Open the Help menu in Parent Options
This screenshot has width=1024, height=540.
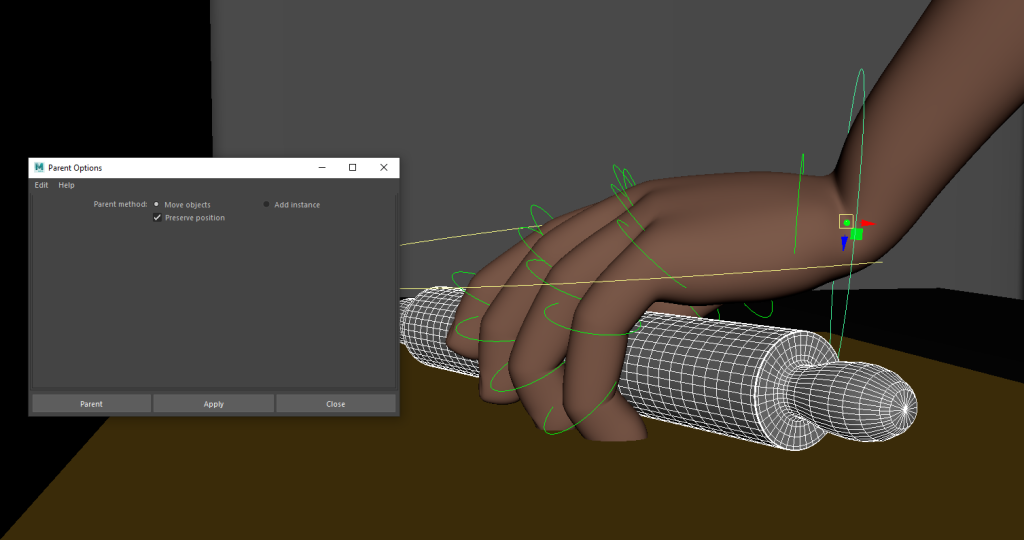click(x=66, y=185)
